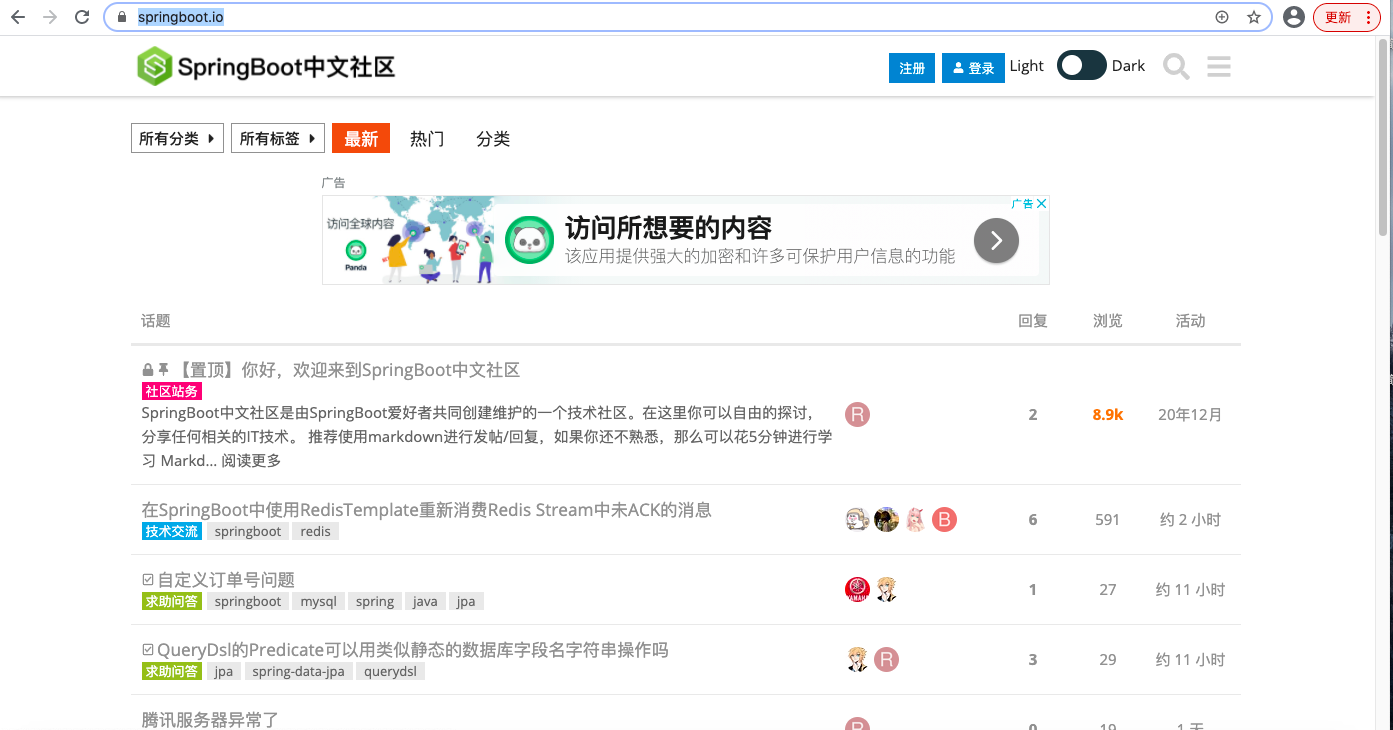The image size is (1393, 730).
Task: Open the search using the magnifier icon
Action: [1175, 66]
